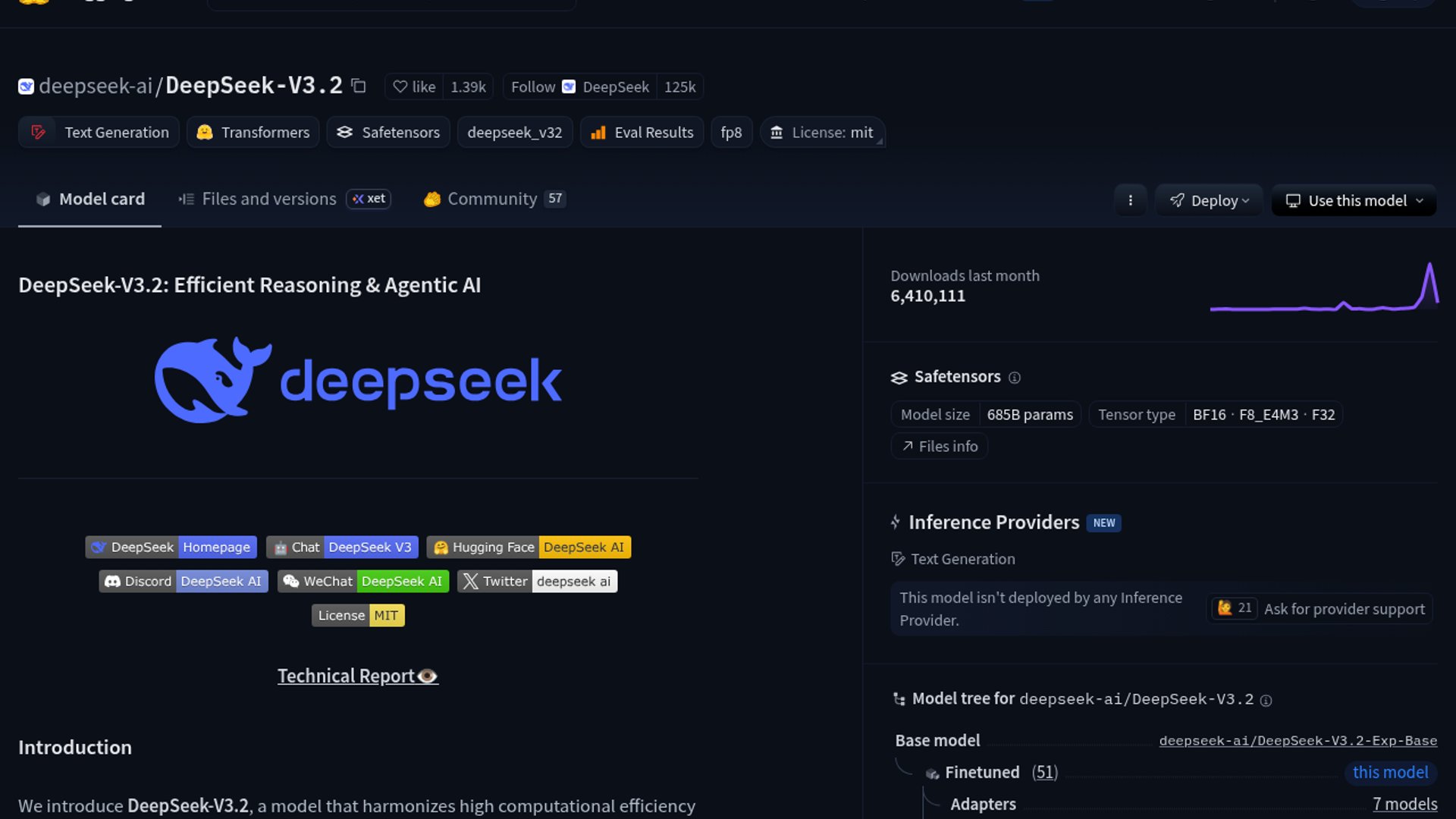Image resolution: width=1456 pixels, height=819 pixels.
Task: Open the three-dot more options menu
Action: coord(1130,200)
